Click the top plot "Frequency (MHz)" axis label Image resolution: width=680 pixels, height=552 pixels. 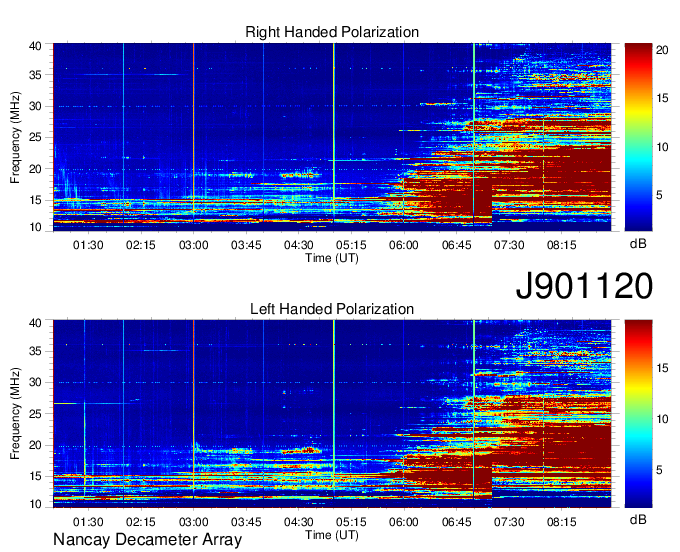[x=15, y=137]
